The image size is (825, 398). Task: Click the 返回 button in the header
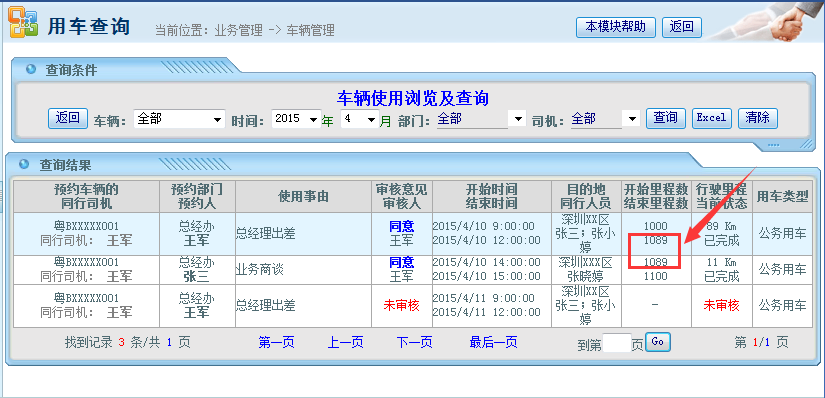pyautogui.click(x=682, y=27)
